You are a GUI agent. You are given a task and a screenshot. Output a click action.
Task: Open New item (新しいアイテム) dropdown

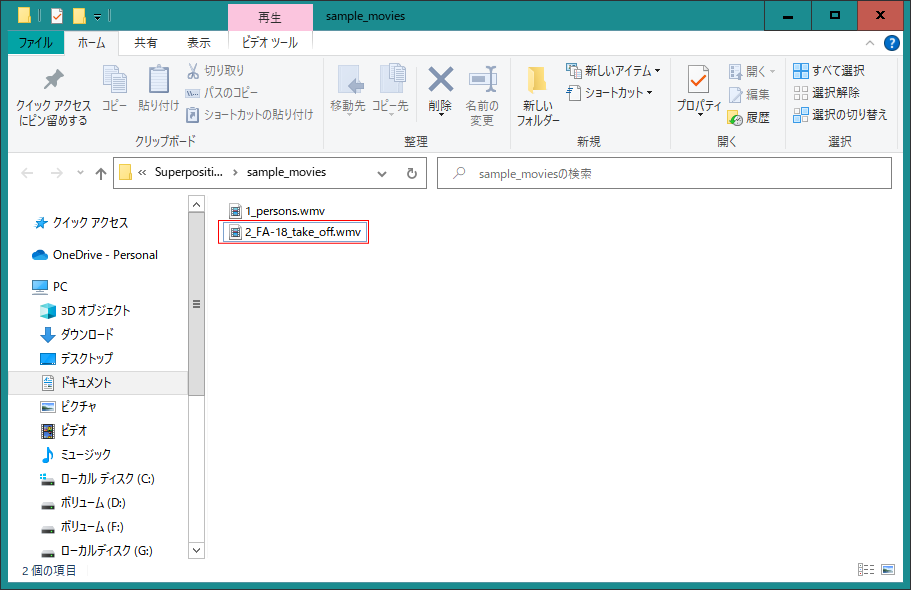[x=614, y=70]
